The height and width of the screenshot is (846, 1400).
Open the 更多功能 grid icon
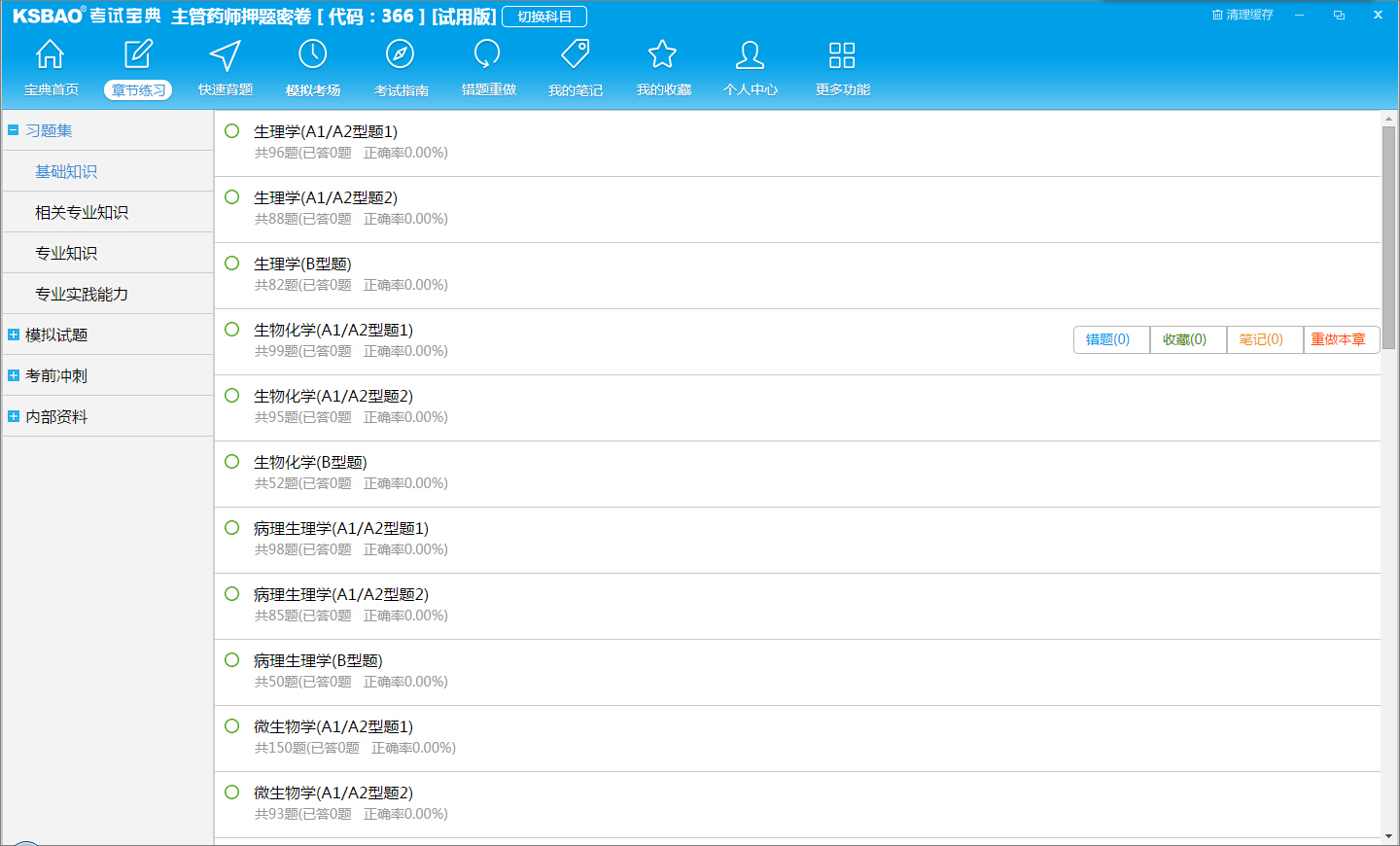[842, 54]
